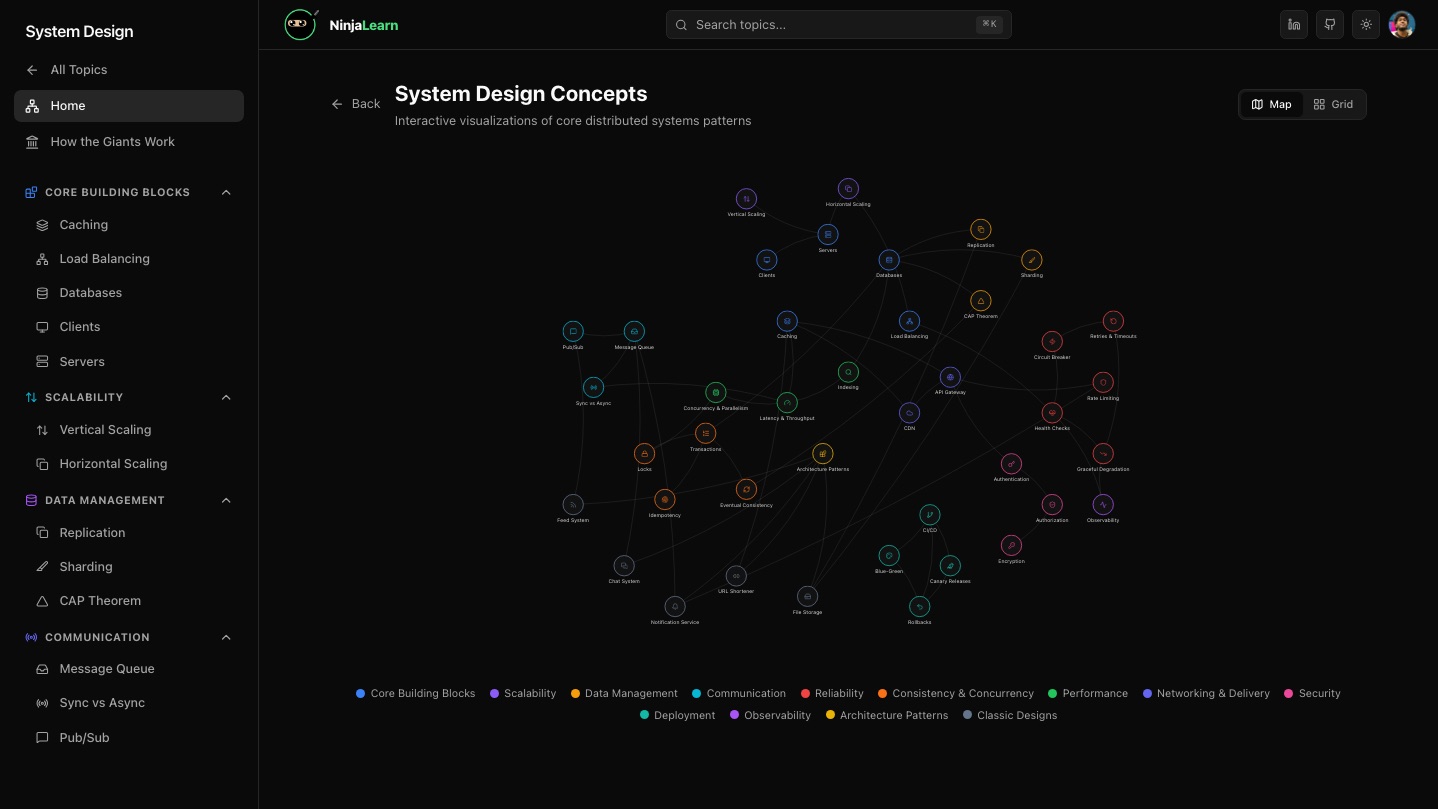The width and height of the screenshot is (1438, 809).
Task: Open Home in the sidebar
Action: tap(129, 106)
